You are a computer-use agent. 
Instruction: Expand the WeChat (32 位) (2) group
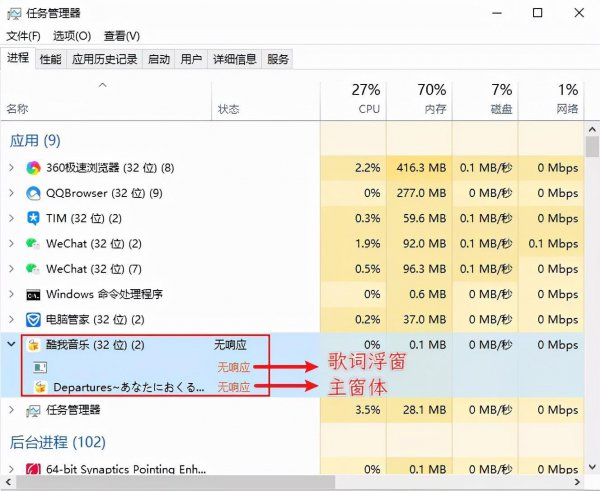pyautogui.click(x=11, y=243)
